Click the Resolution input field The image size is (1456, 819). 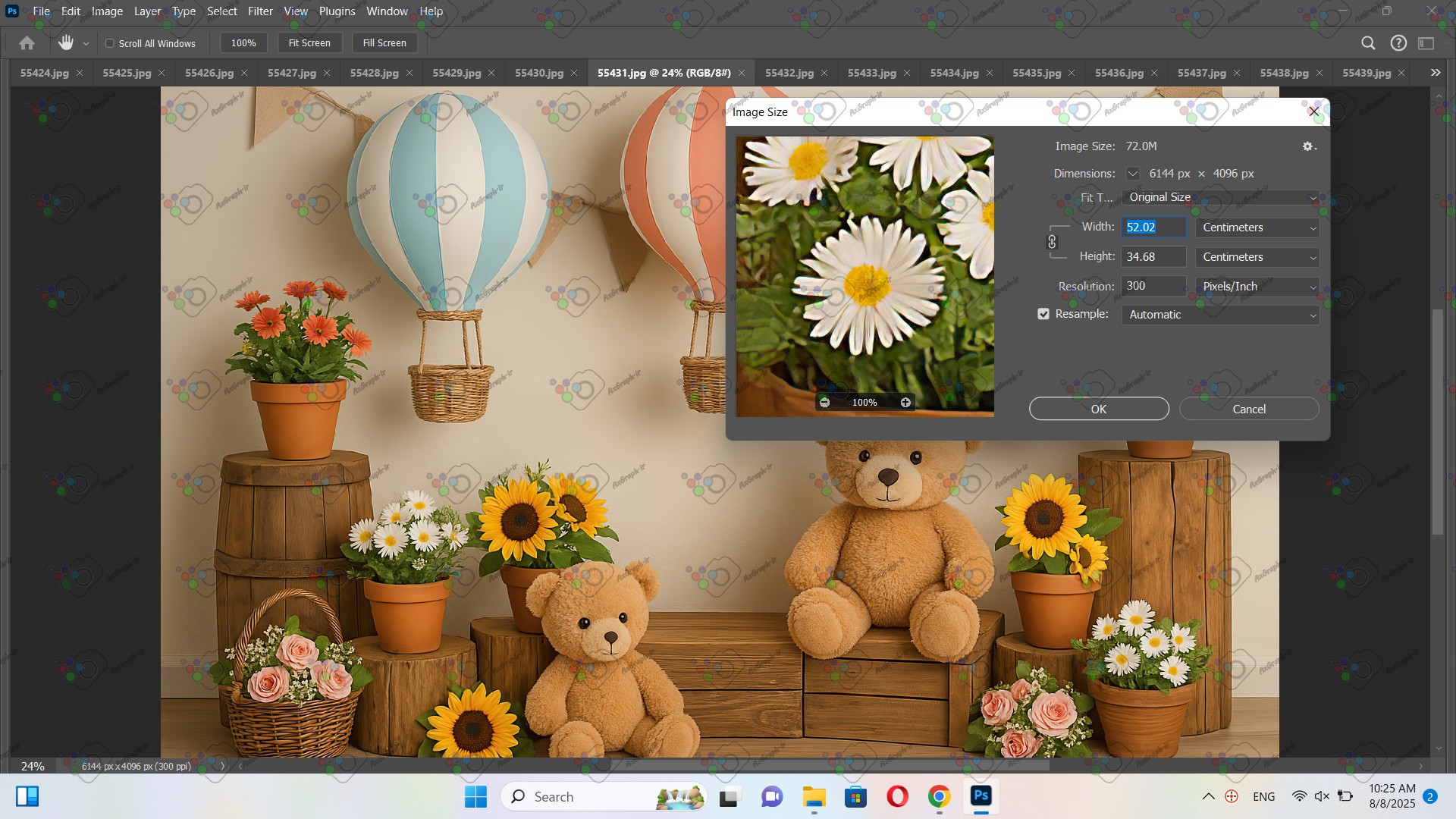1153,286
